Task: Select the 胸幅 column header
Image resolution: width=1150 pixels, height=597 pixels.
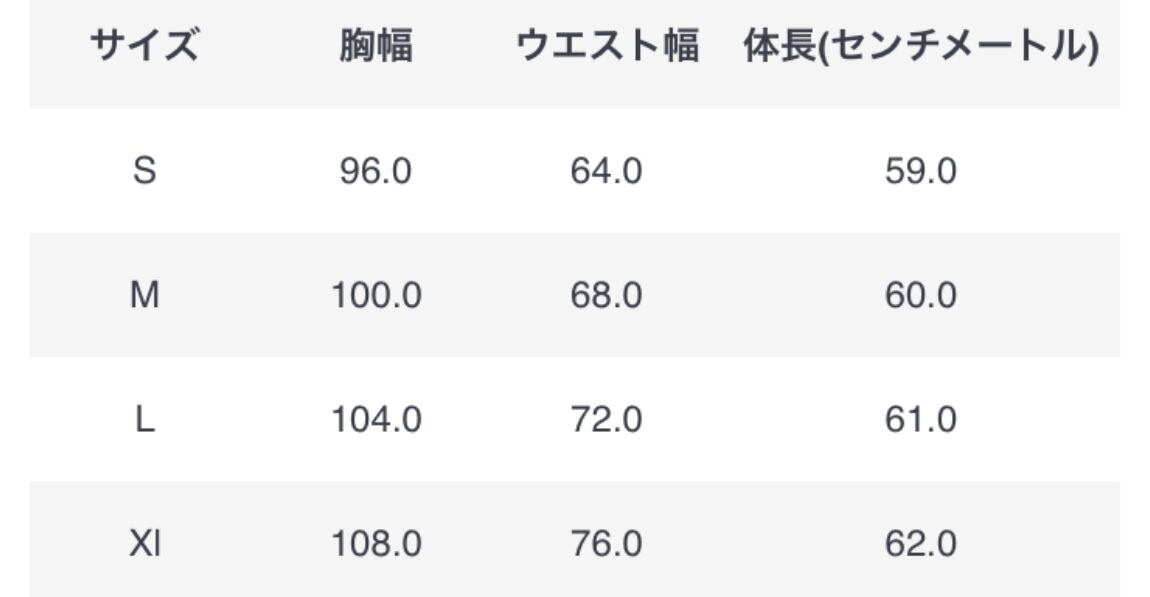Action: (x=376, y=47)
